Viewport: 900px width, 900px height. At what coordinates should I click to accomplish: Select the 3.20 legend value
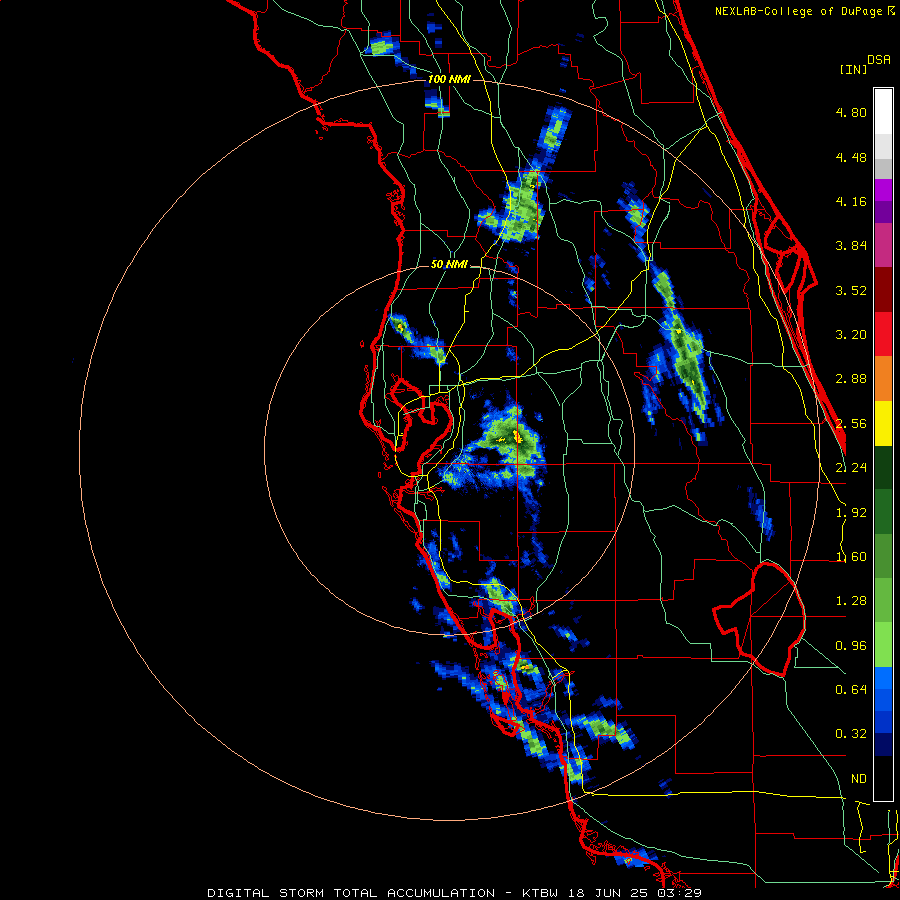pyautogui.click(x=851, y=335)
